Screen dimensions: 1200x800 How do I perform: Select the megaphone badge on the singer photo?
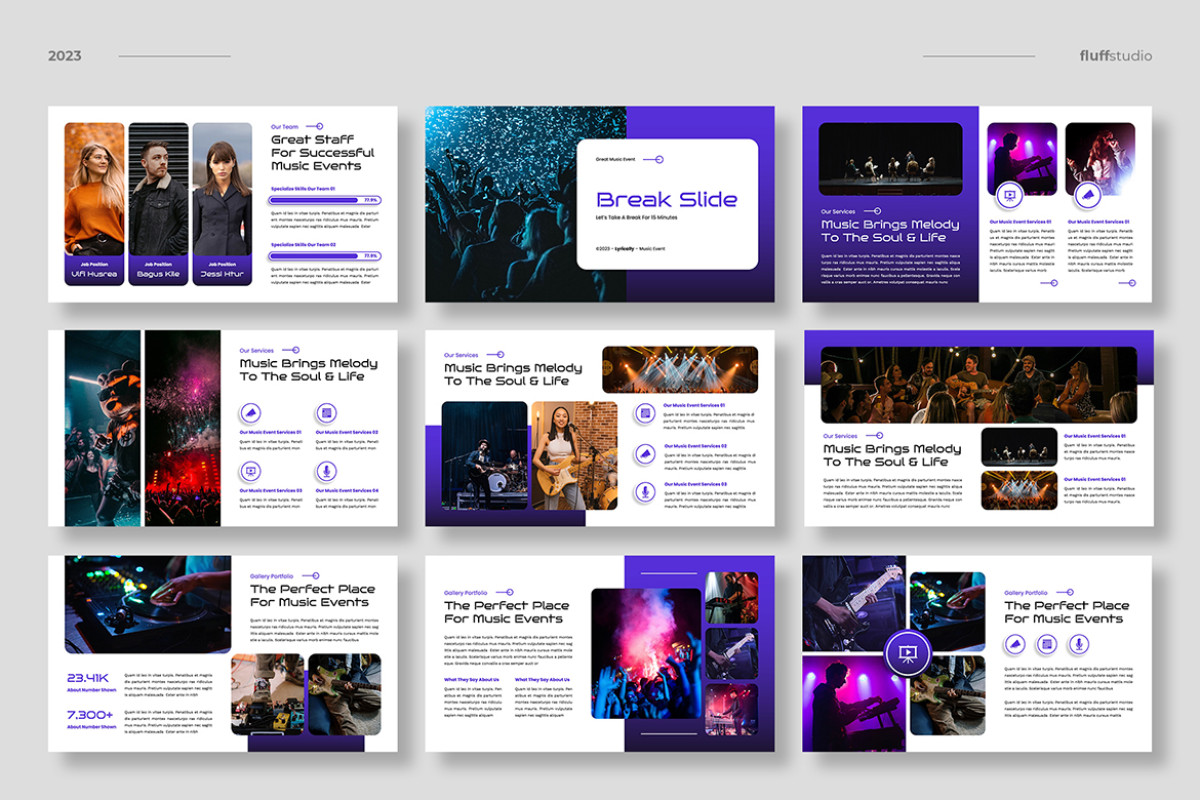pyautogui.click(x=1089, y=195)
